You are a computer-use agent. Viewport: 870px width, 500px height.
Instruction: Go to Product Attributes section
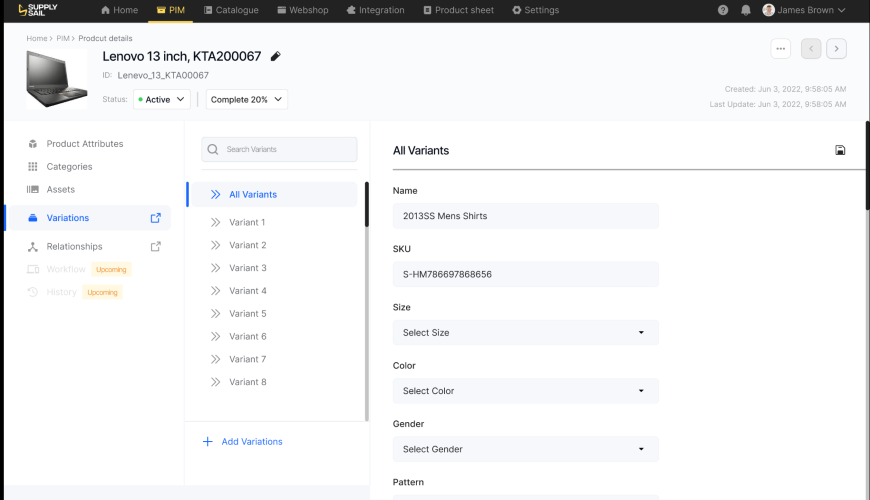click(x=85, y=144)
